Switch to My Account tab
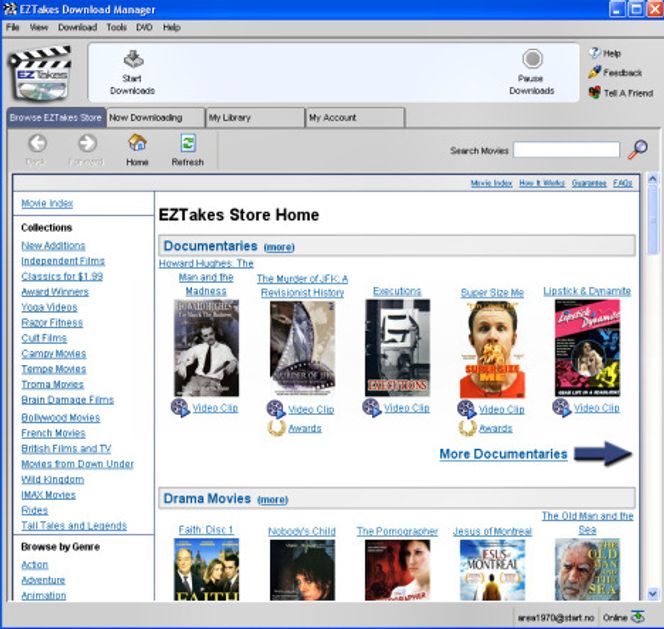Image resolution: width=664 pixels, height=629 pixels. tap(355, 118)
